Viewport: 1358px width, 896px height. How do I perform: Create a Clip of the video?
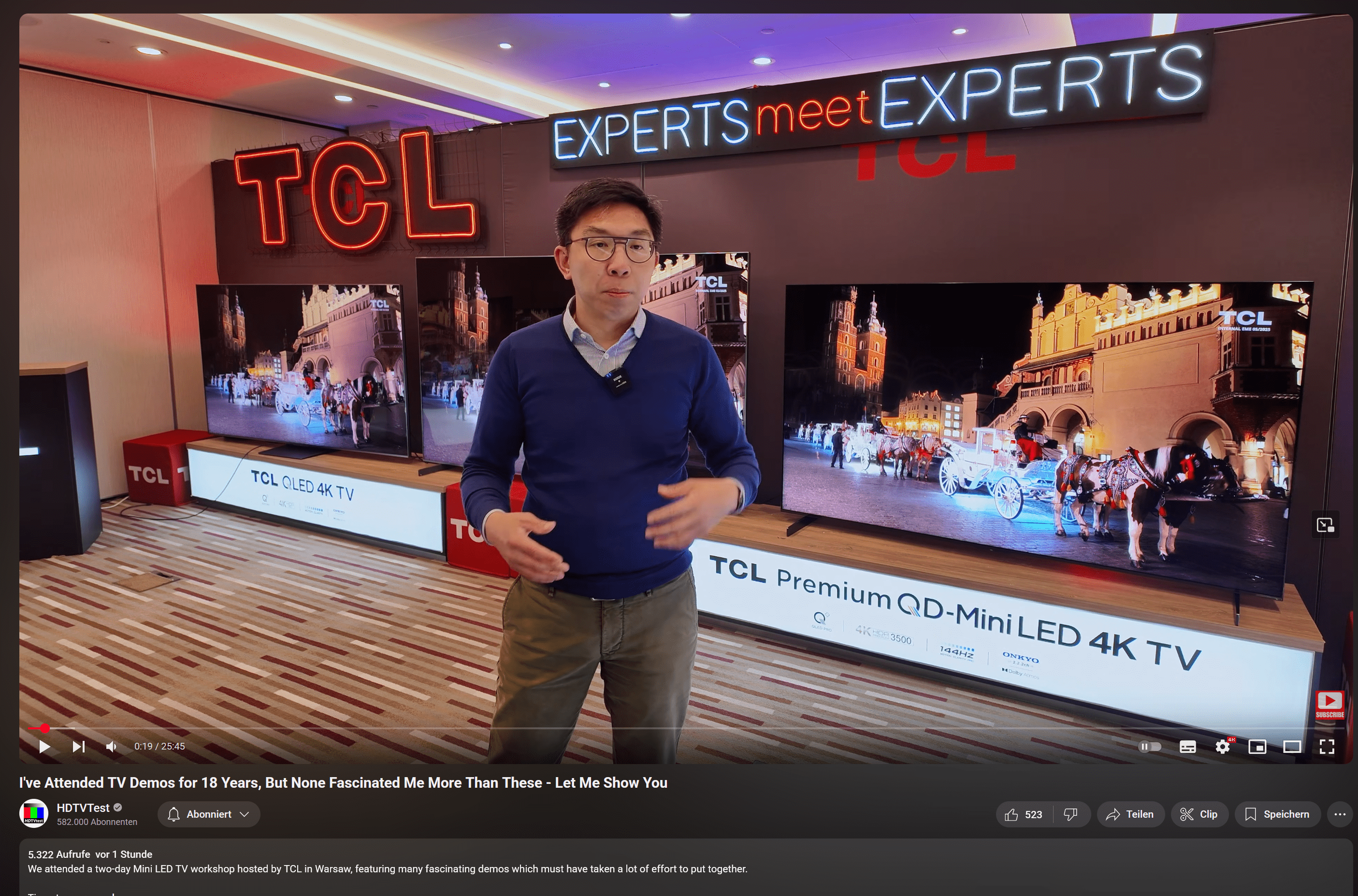pos(1199,814)
